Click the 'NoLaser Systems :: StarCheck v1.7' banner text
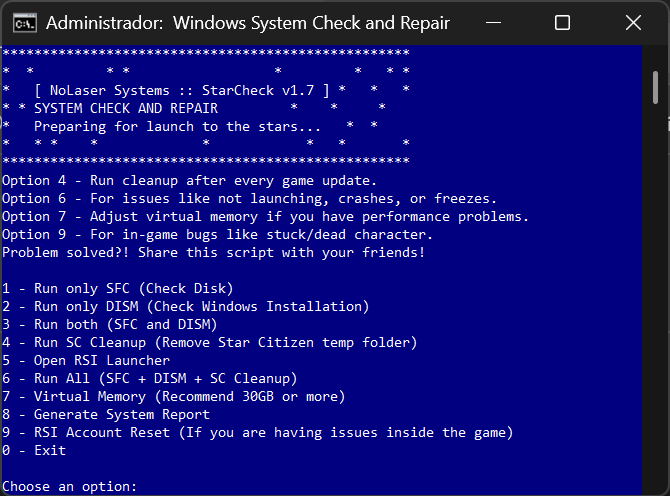Viewport: 670px width, 496px height. [x=182, y=91]
